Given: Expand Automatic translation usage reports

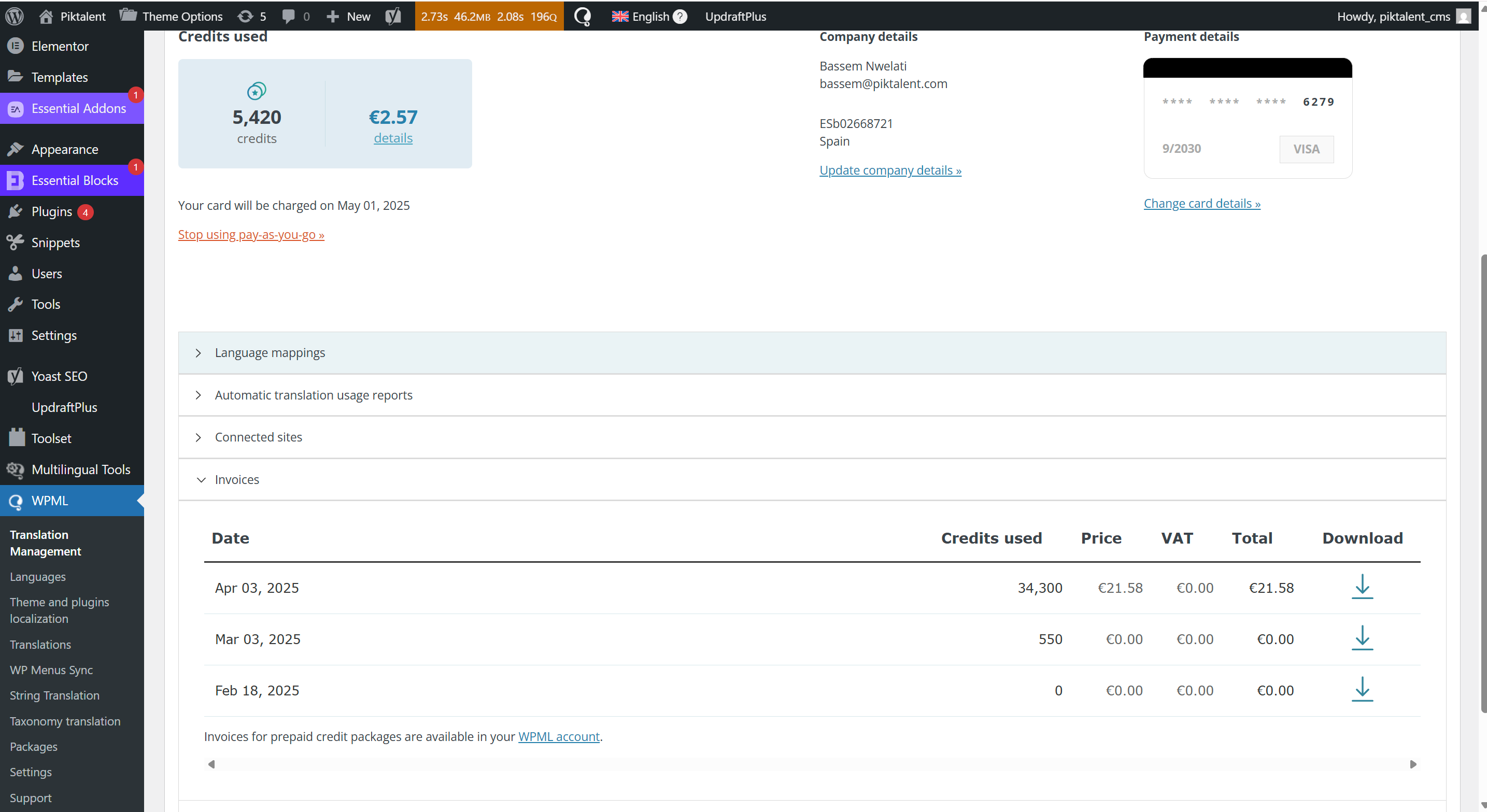Looking at the screenshot, I should [x=314, y=395].
